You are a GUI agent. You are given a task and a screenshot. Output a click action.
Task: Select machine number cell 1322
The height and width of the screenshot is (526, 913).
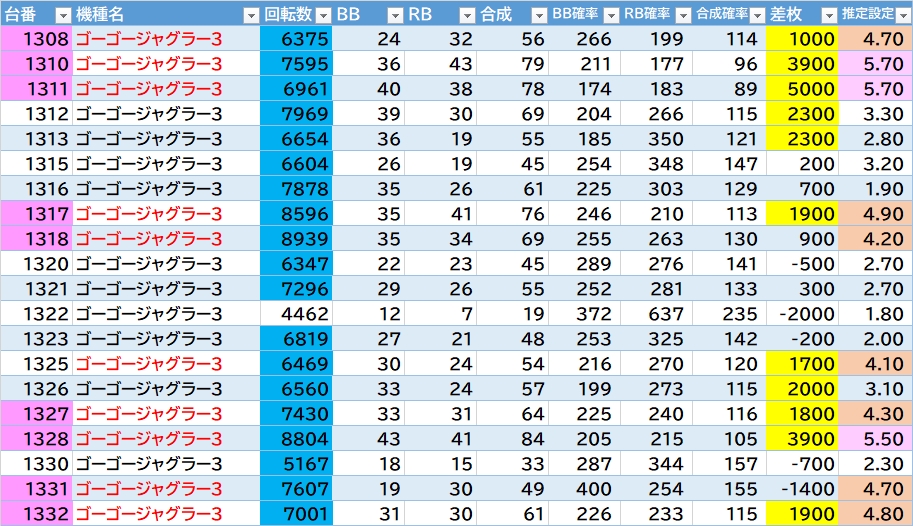[x=36, y=313]
